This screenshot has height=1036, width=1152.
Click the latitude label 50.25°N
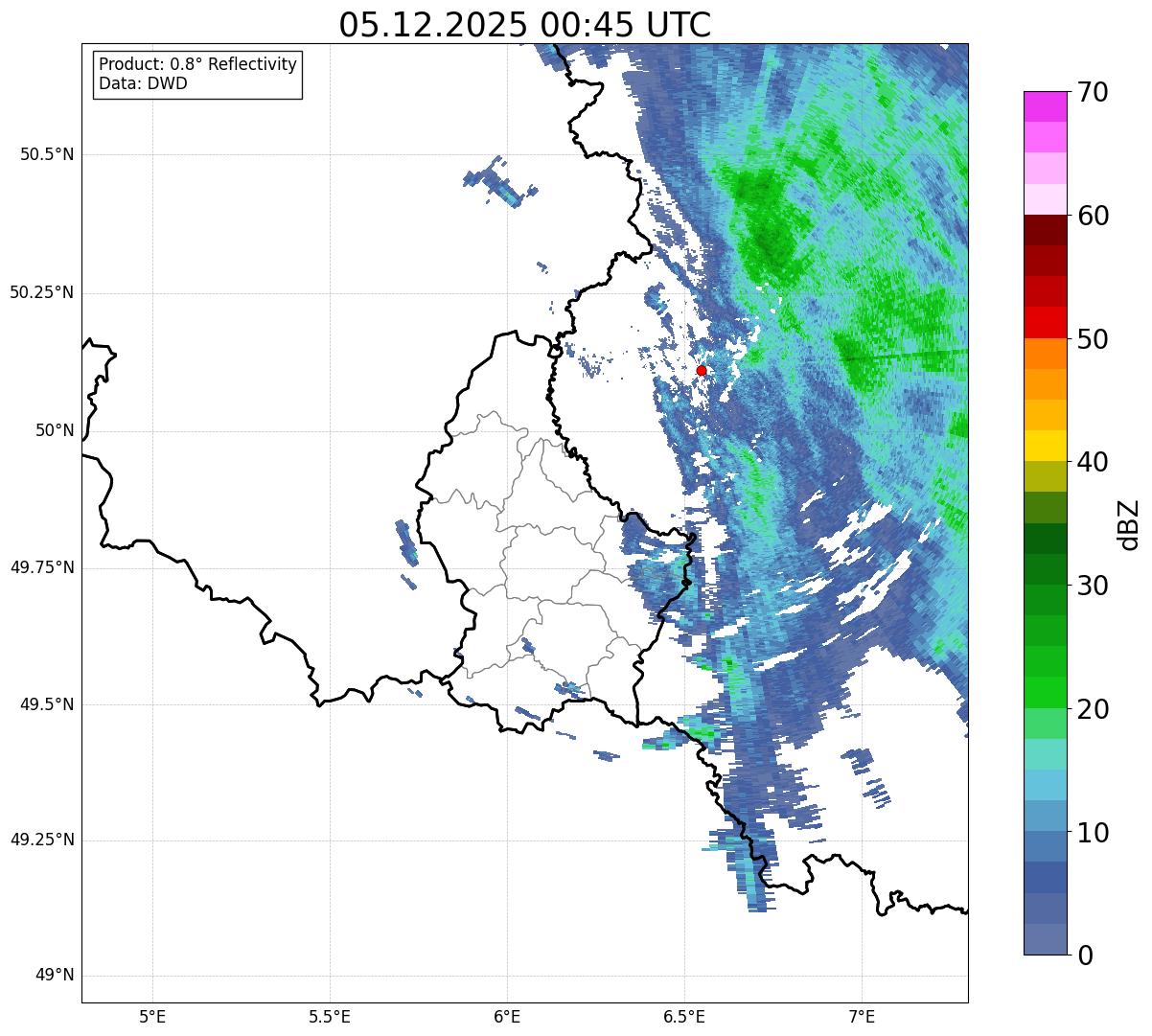click(x=41, y=292)
